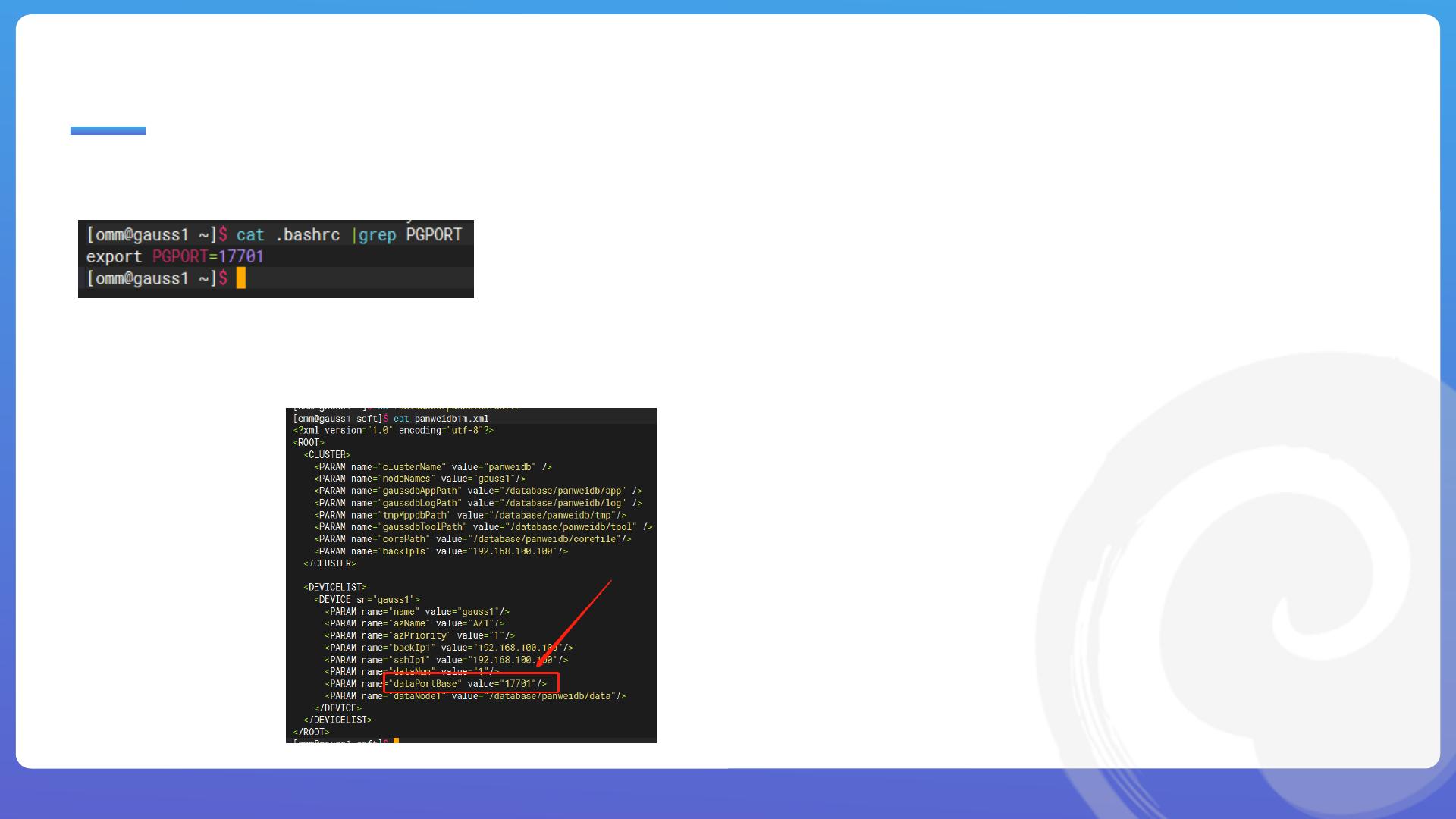The image size is (1456, 819).
Task: Click the red-outlined dataPortBase highlight box
Action: (471, 682)
